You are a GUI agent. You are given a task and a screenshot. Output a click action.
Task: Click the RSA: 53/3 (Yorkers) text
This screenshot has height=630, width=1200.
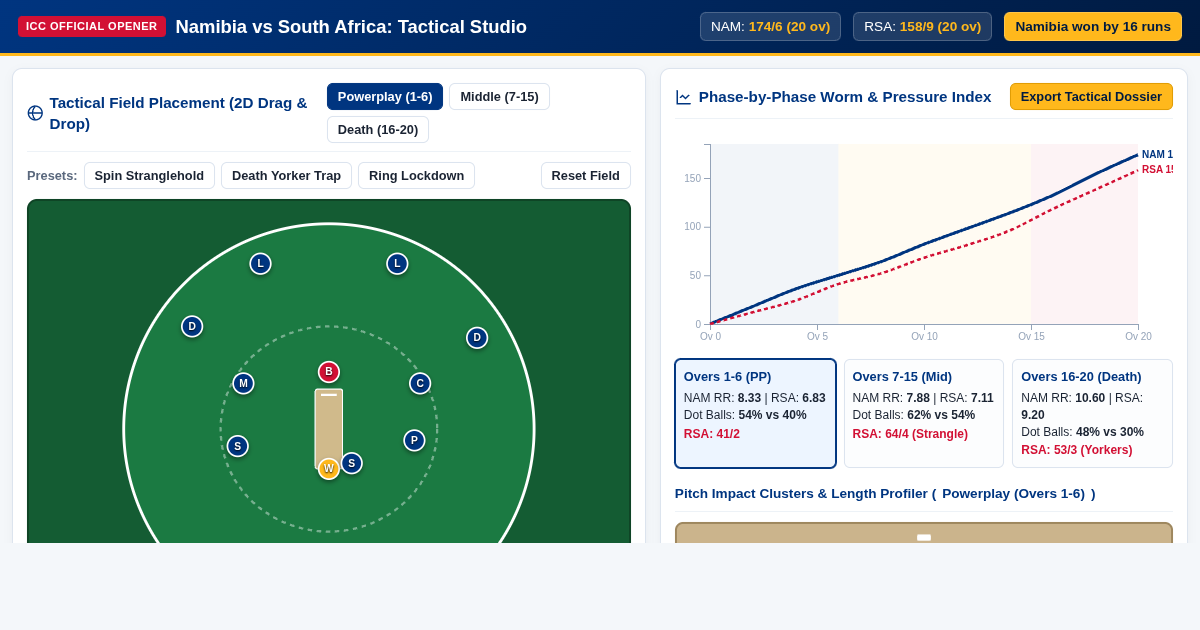pyautogui.click(x=1077, y=450)
